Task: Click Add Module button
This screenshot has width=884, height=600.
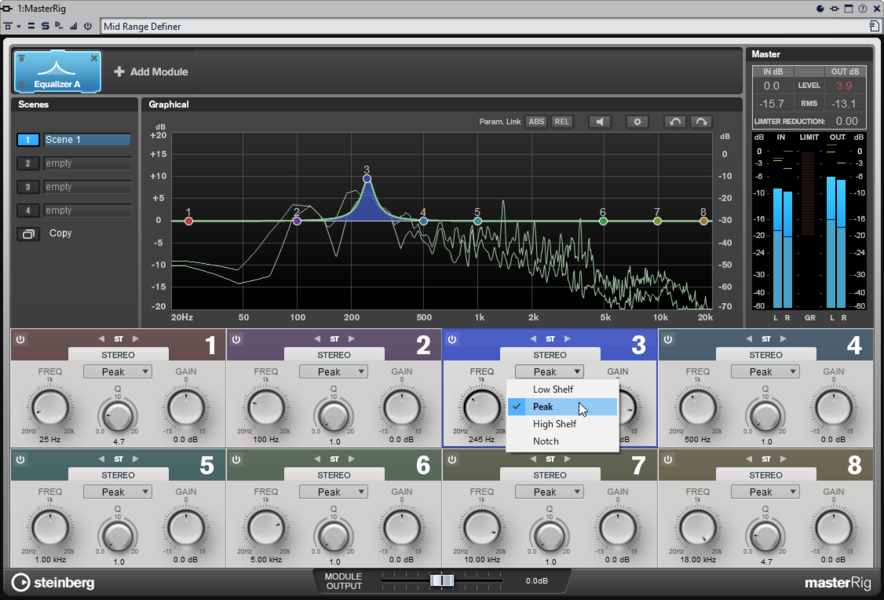Action: pyautogui.click(x=151, y=72)
